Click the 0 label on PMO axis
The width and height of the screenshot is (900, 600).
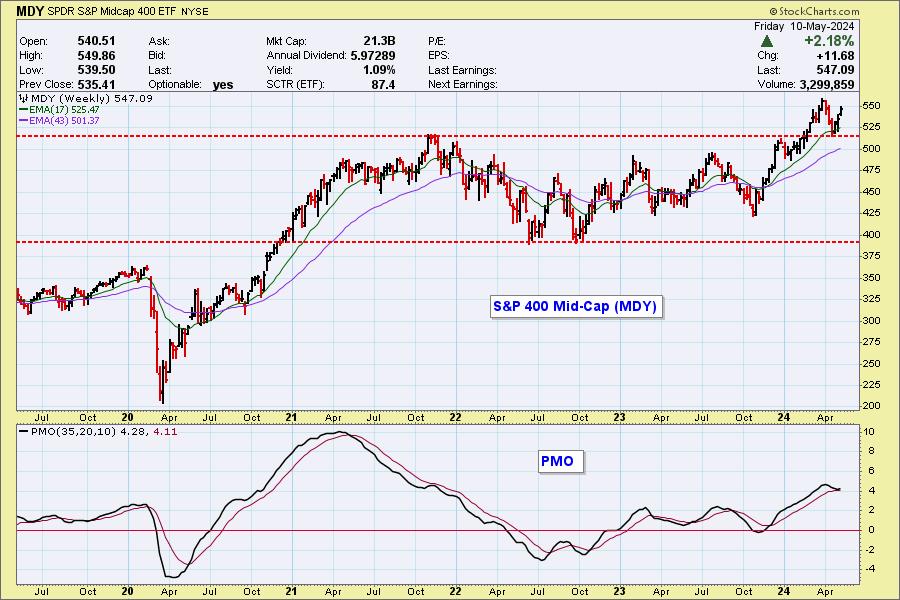point(871,530)
